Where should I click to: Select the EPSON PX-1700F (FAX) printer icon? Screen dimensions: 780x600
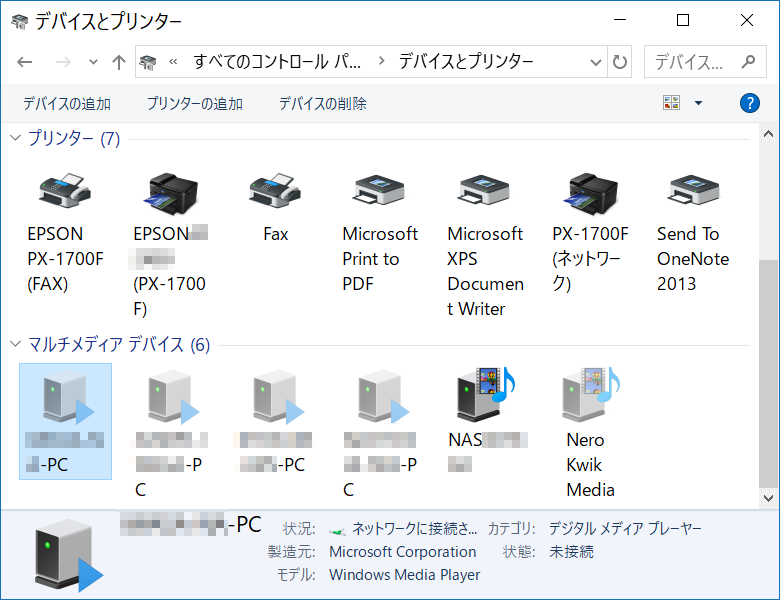coord(65,191)
